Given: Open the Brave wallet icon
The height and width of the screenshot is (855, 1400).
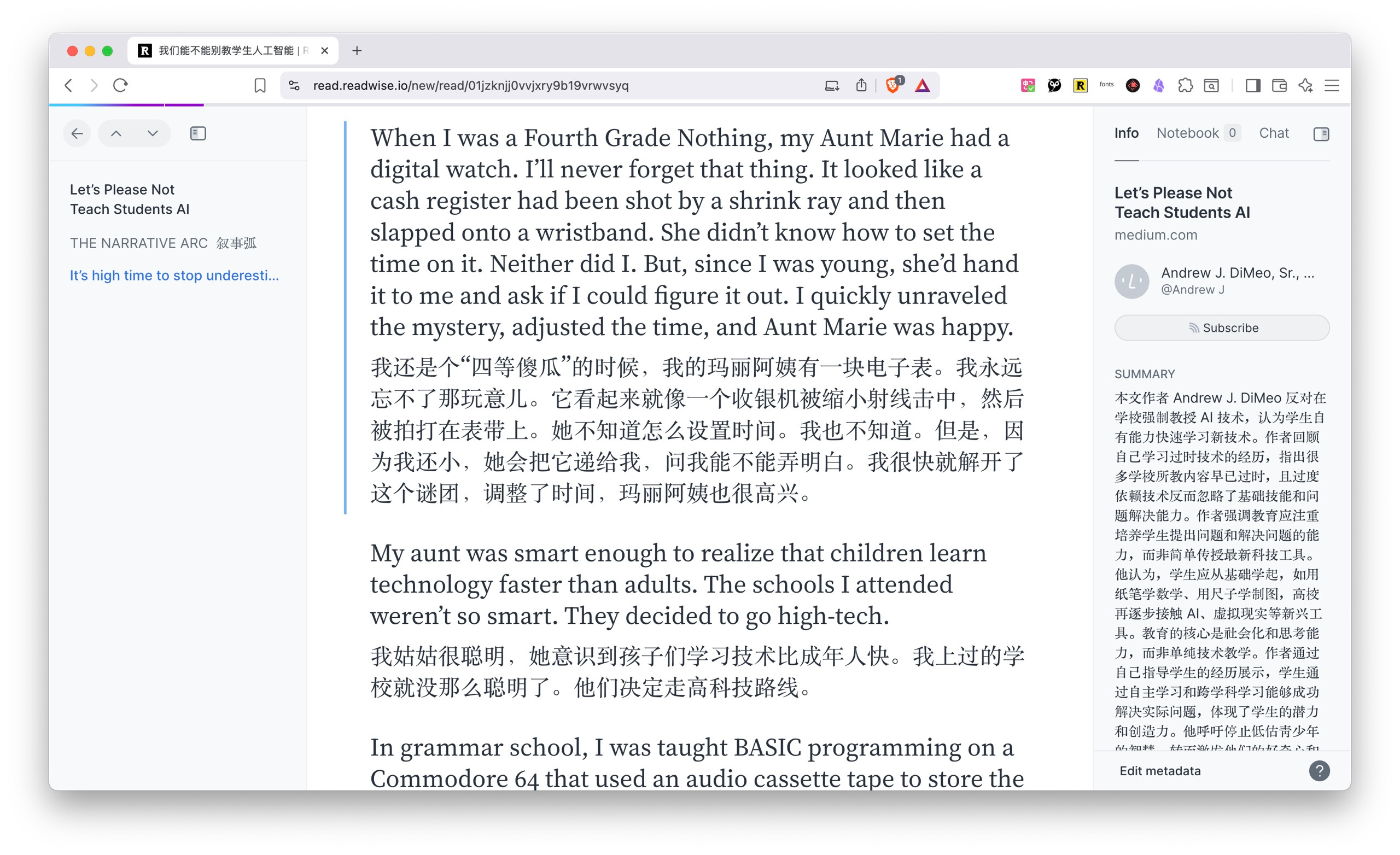Looking at the screenshot, I should point(1279,85).
